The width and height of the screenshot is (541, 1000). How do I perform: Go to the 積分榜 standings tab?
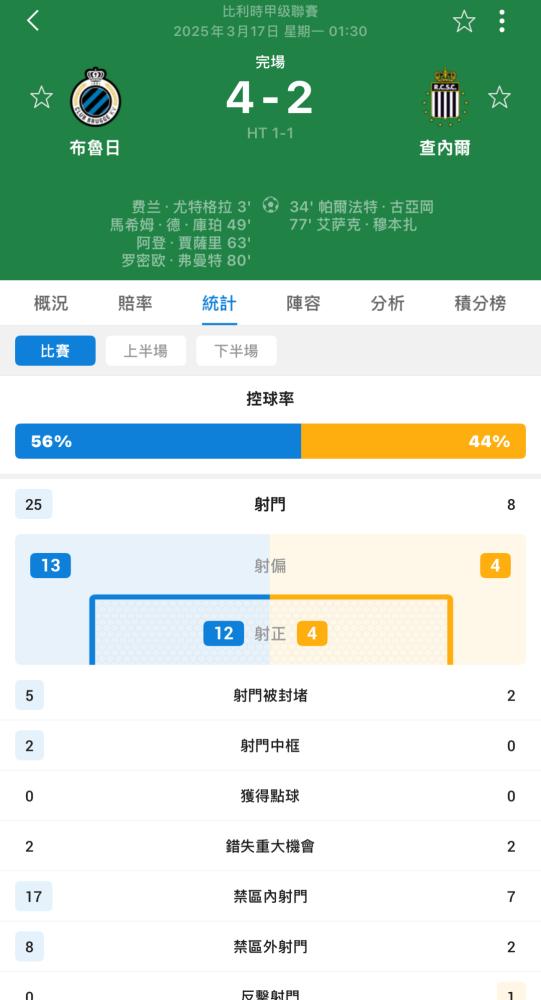(480, 303)
